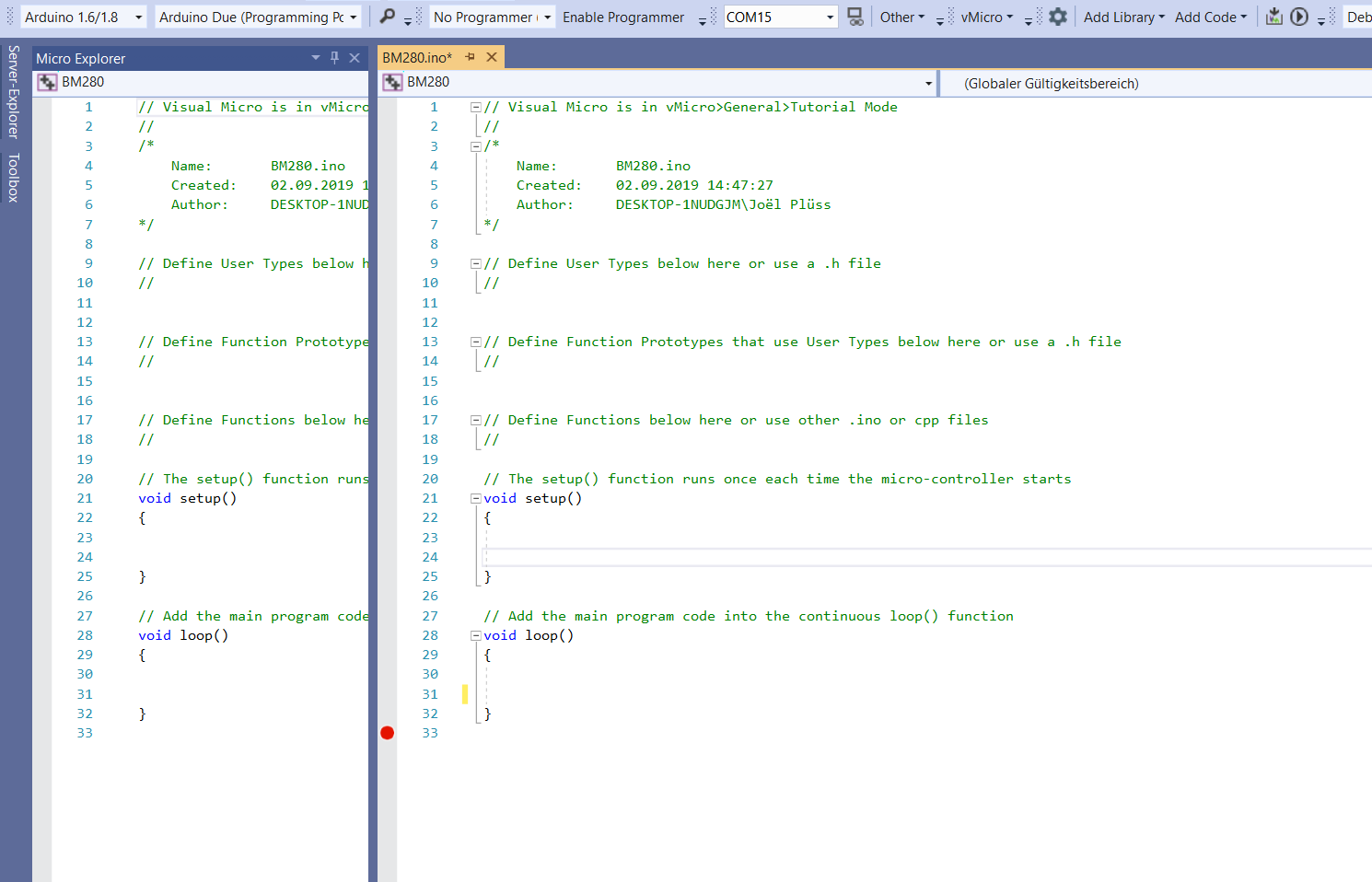
Task: Click 'void setup()' in Micro Explorer preview
Action: [188, 498]
